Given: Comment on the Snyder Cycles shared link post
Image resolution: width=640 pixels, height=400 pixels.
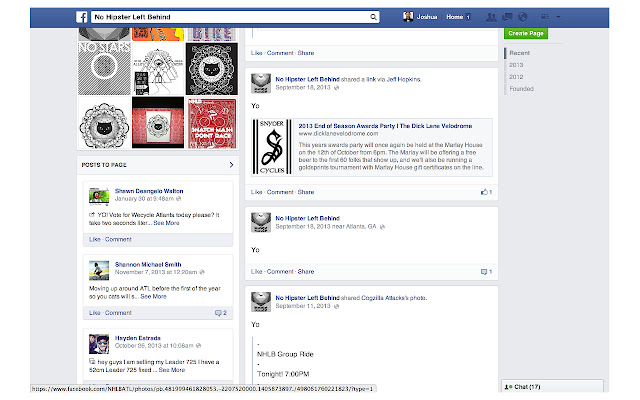Looking at the screenshot, I should (280, 192).
